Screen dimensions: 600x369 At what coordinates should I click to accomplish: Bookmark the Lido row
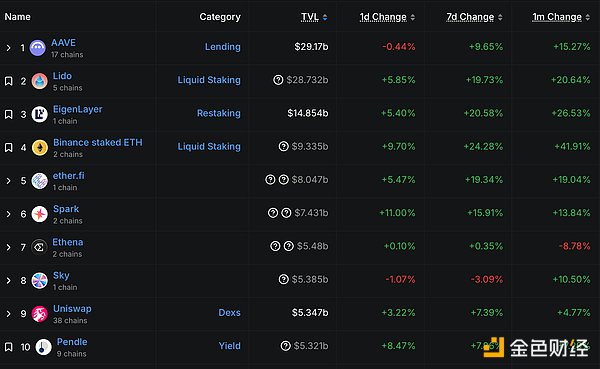(x=8, y=81)
